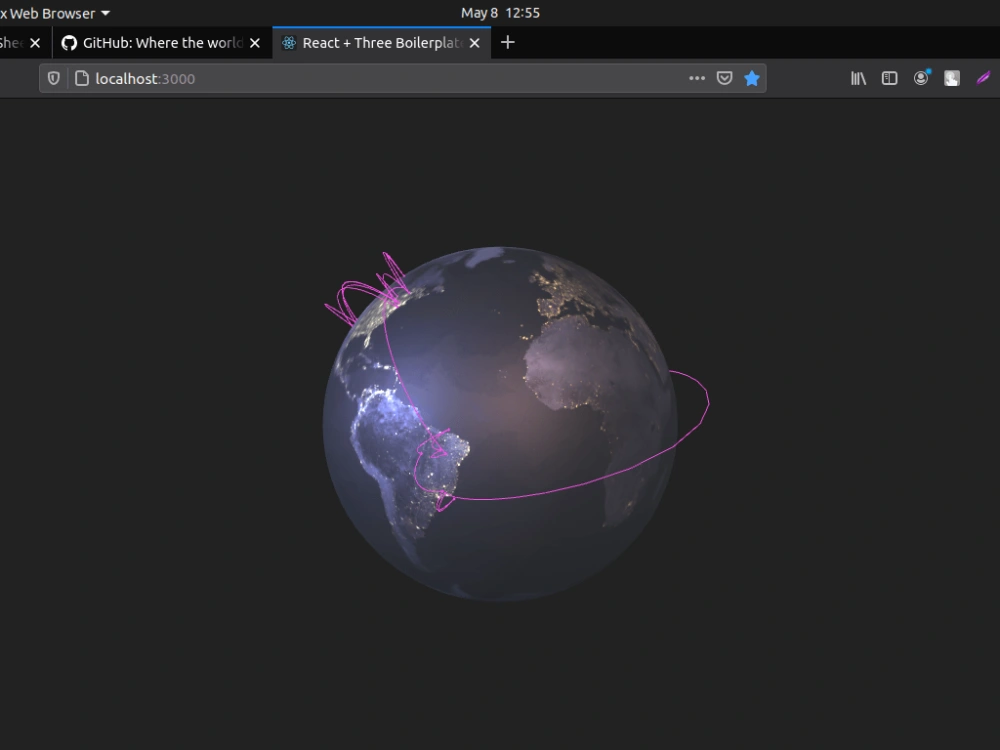The image size is (1000, 750).
Task: Save page to Pocket icon
Action: (724, 78)
